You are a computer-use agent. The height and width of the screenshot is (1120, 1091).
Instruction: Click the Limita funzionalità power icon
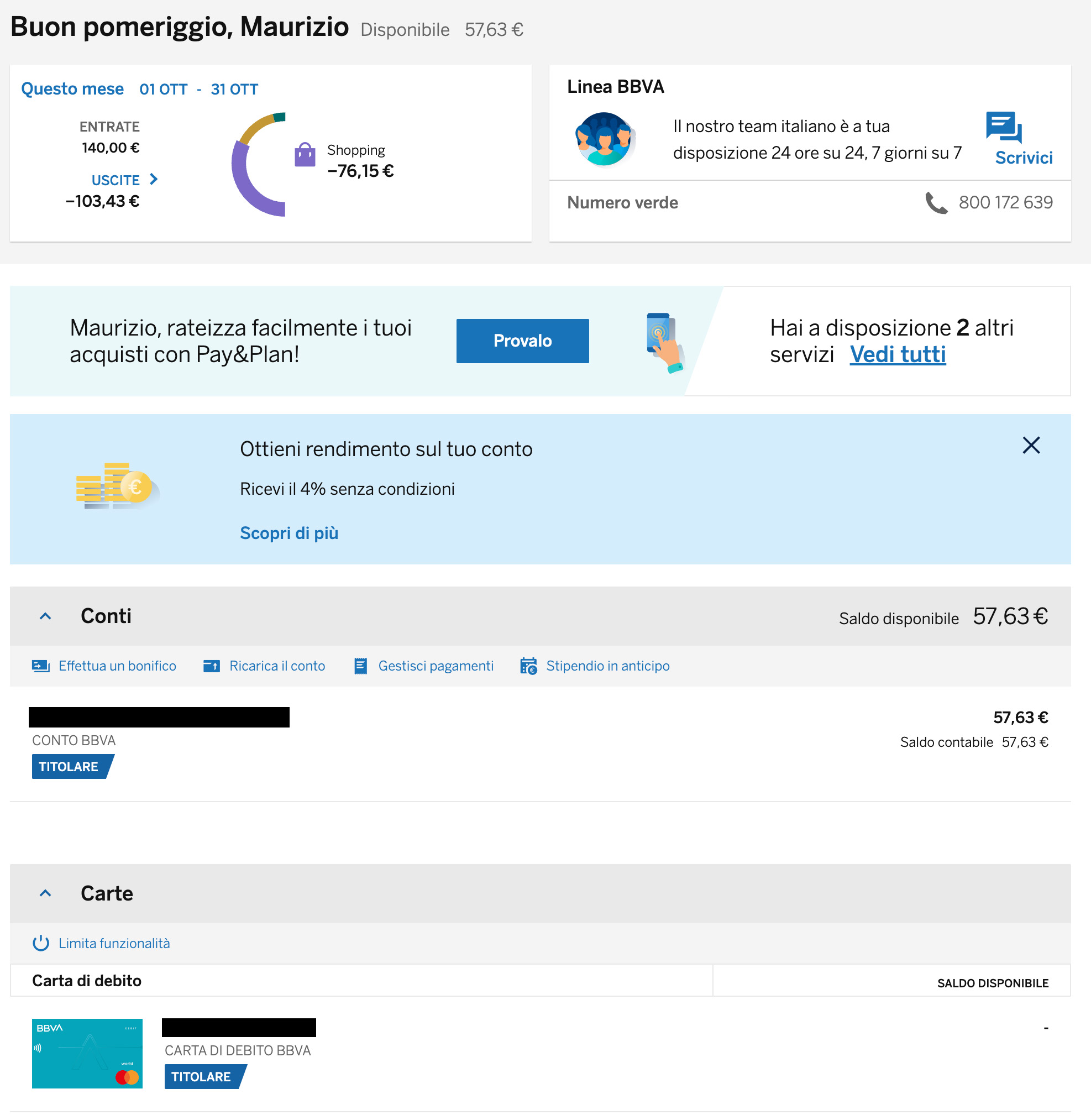click(41, 944)
